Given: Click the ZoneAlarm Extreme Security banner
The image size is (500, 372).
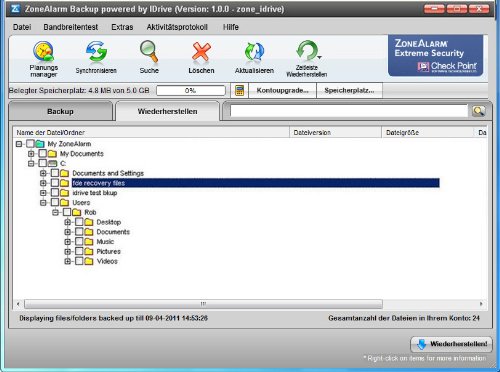Looking at the screenshot, I should pos(435,55).
